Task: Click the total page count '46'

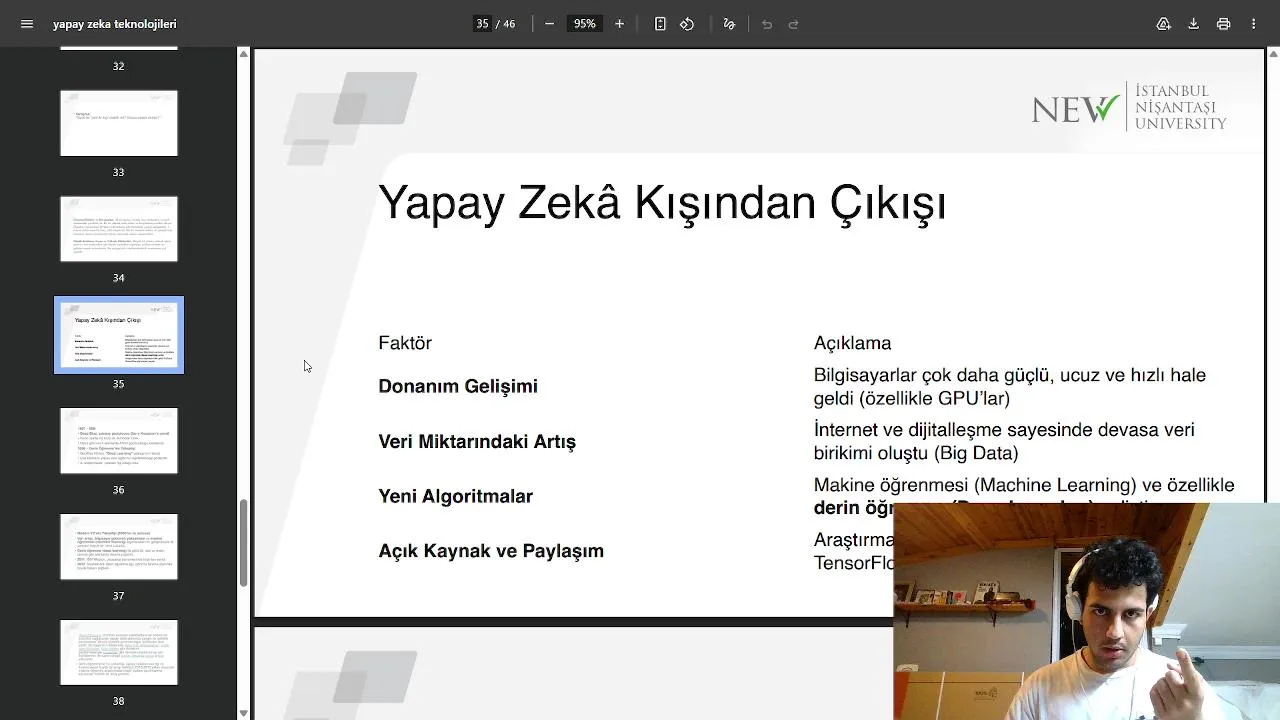Action: (x=509, y=24)
